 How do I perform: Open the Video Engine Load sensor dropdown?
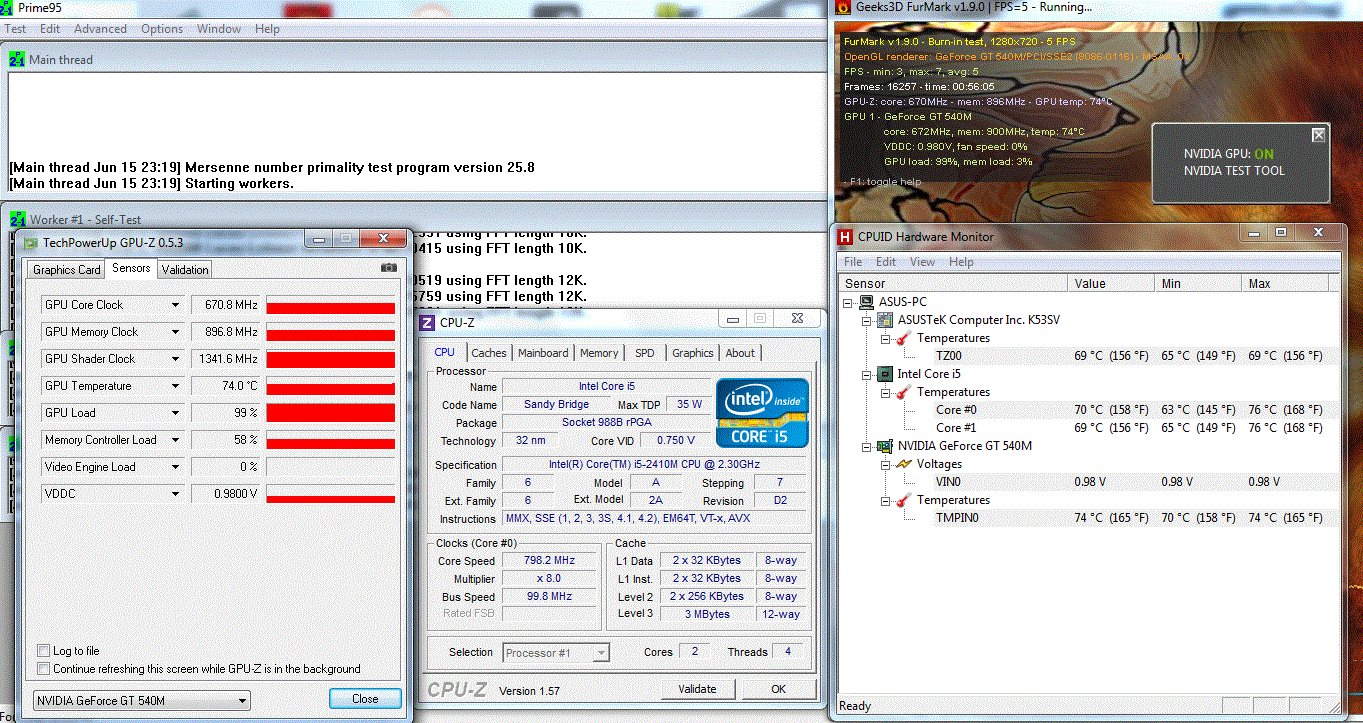tap(176, 467)
